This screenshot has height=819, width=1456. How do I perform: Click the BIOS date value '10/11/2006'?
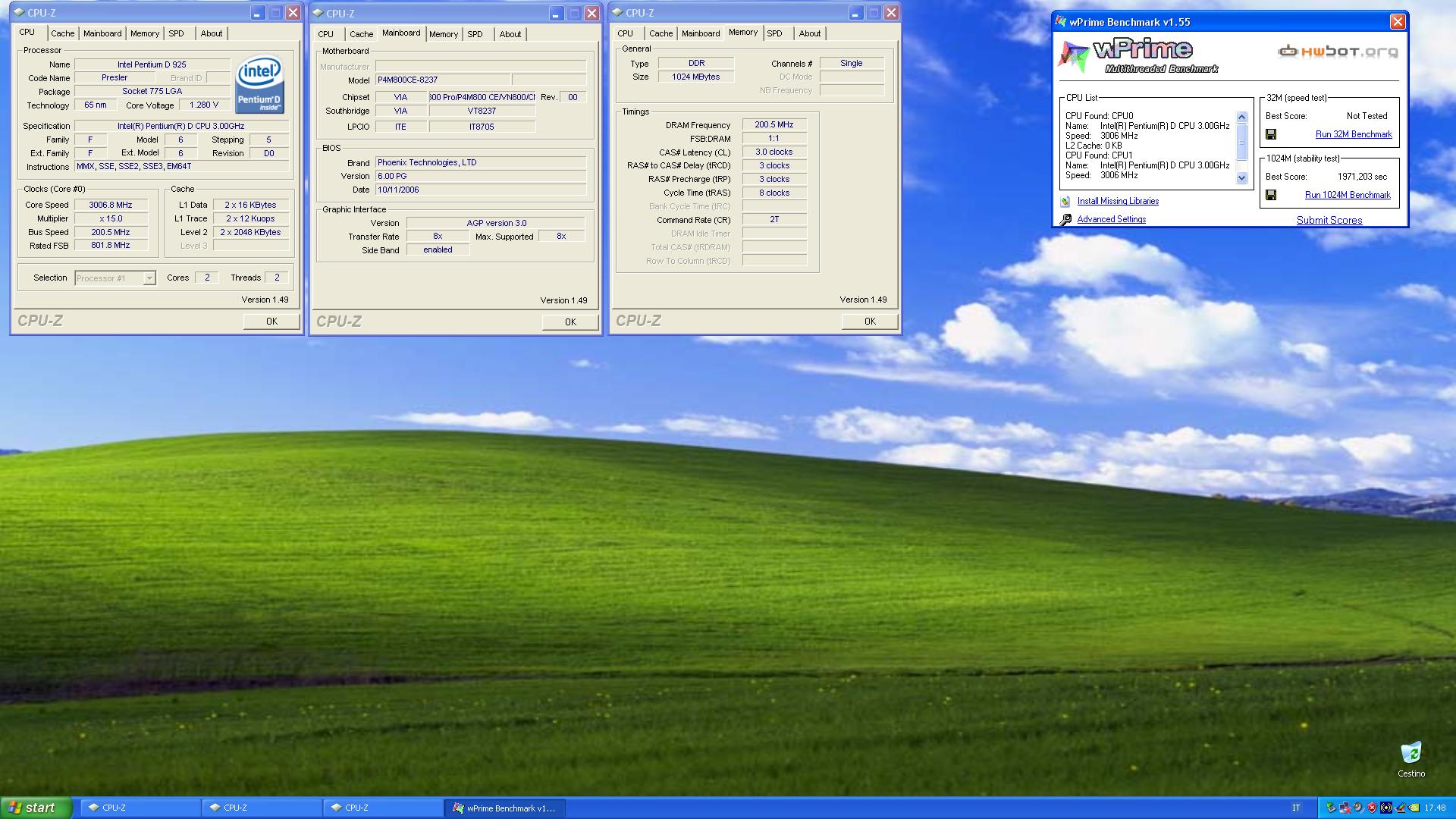click(x=481, y=190)
